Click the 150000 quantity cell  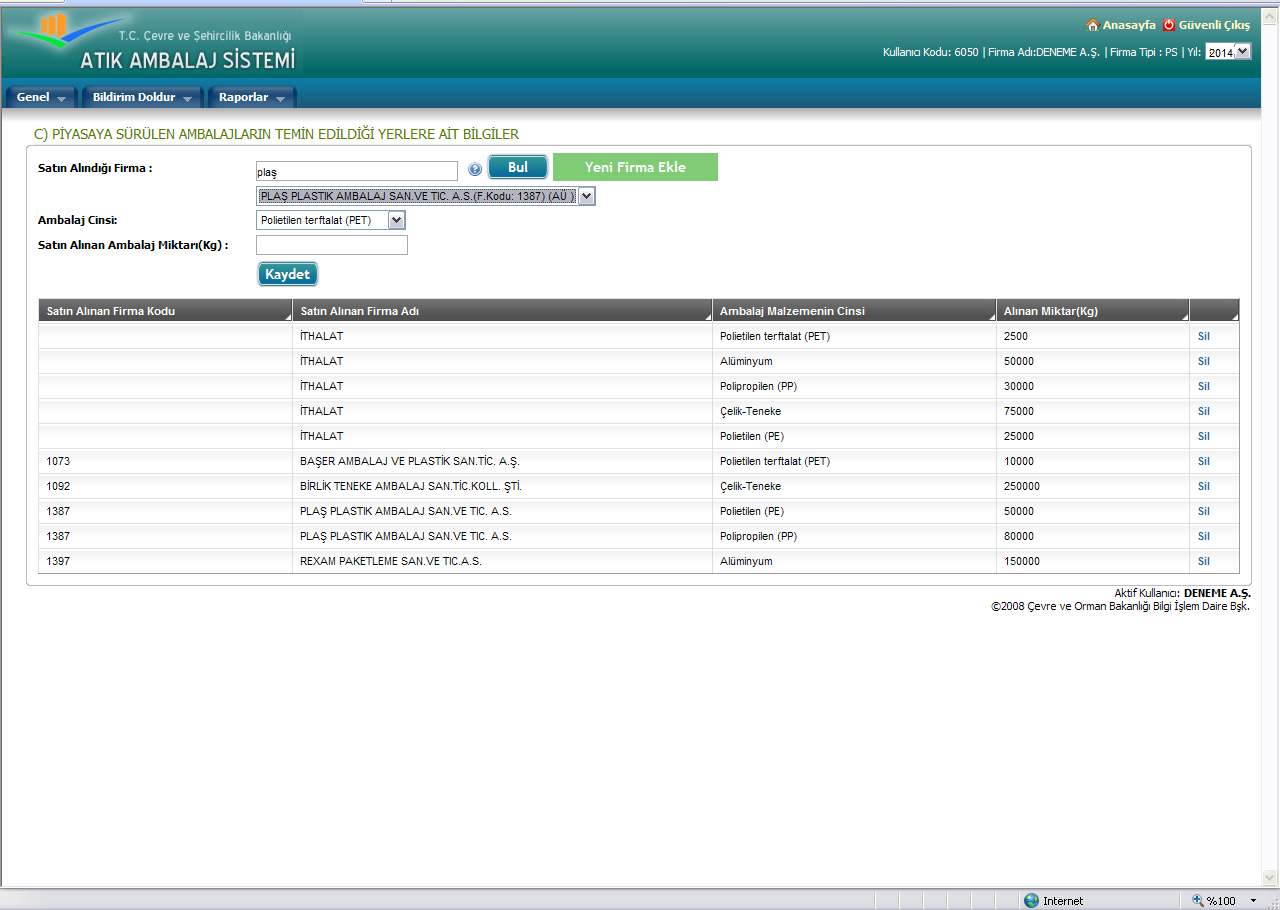click(1093, 561)
